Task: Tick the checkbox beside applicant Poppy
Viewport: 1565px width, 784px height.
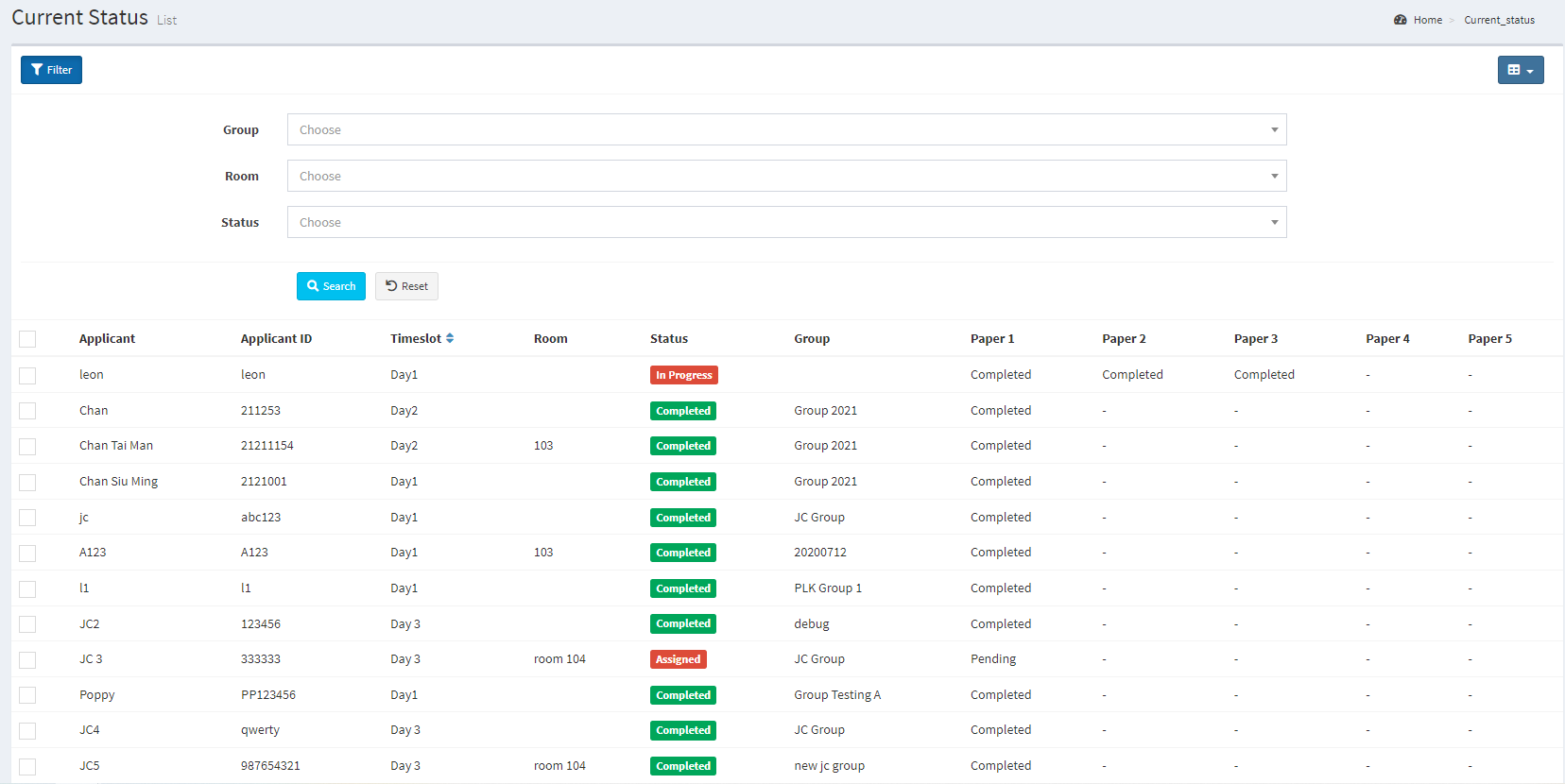Action: [27, 695]
